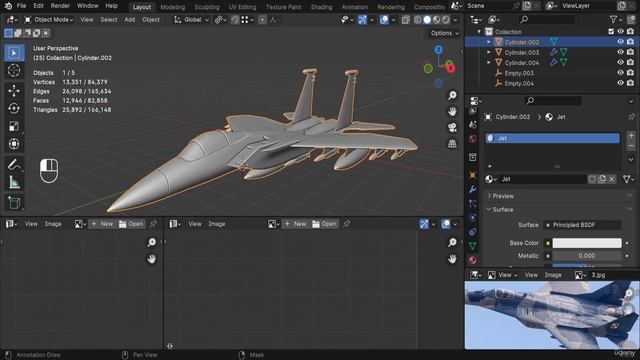Click the 3D viewport pan hand icon
640x360 pixels.
452,111
